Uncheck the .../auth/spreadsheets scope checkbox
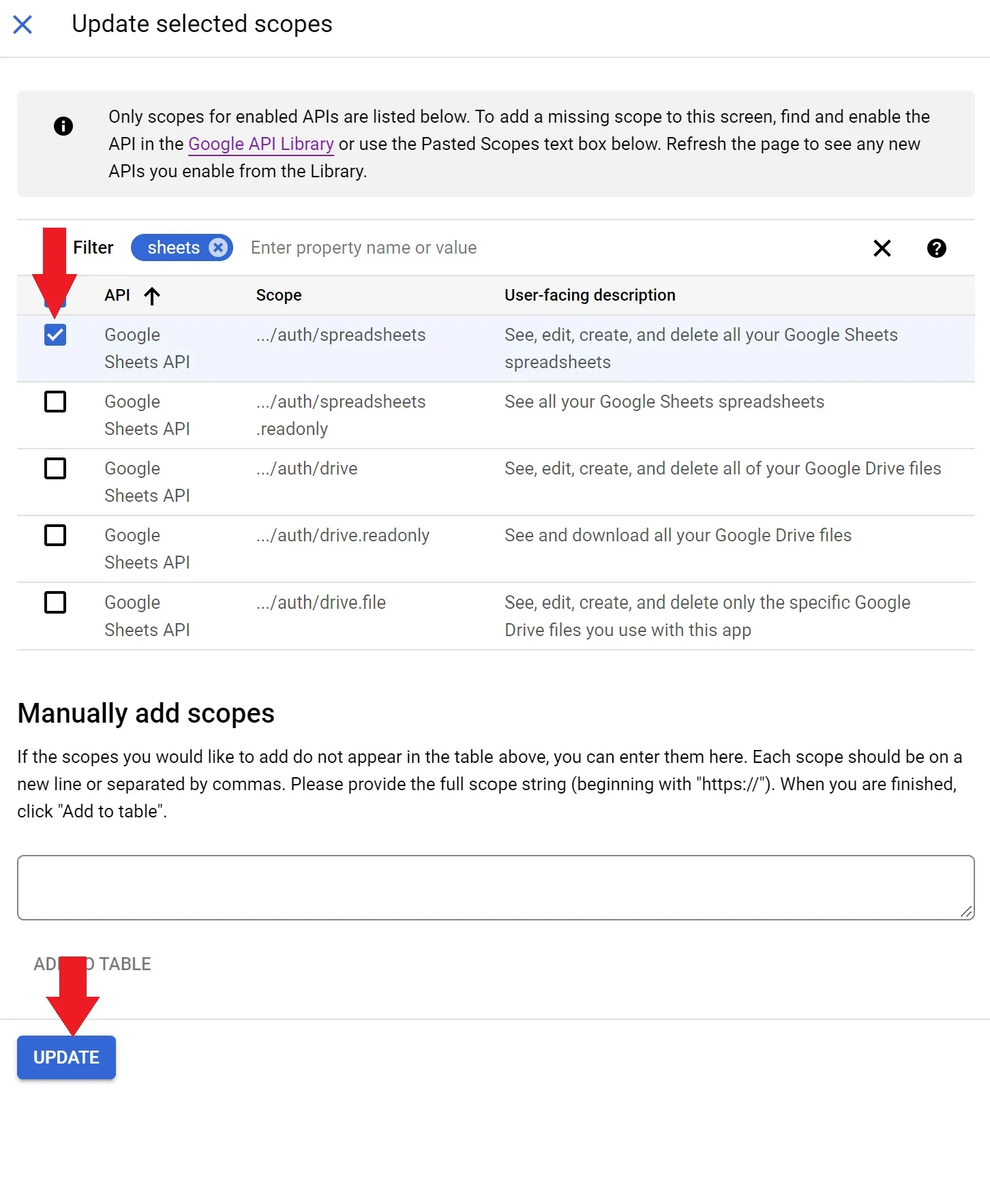Image resolution: width=990 pixels, height=1204 pixels. click(x=55, y=335)
